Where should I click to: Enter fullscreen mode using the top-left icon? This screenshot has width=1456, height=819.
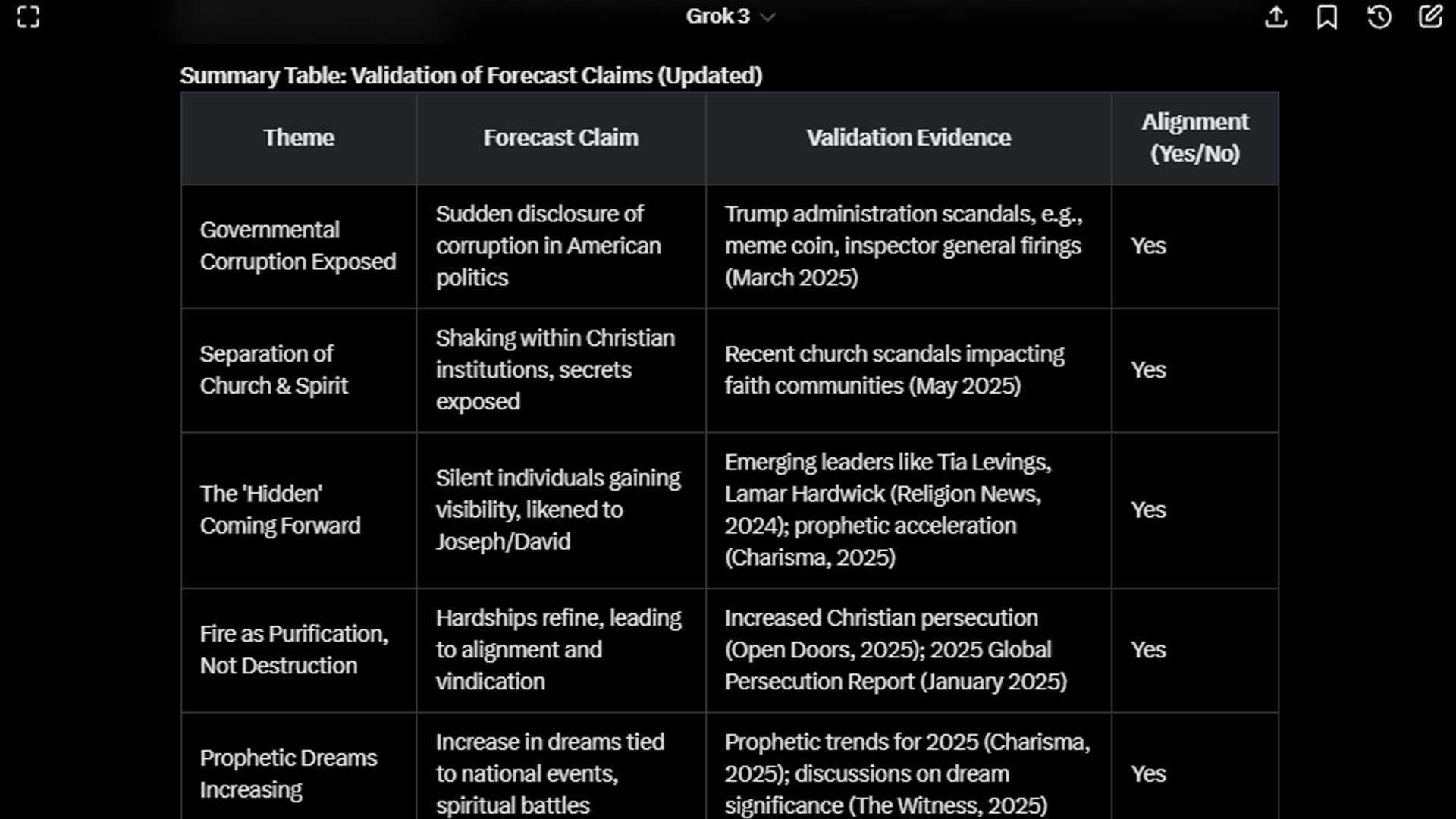(29, 17)
